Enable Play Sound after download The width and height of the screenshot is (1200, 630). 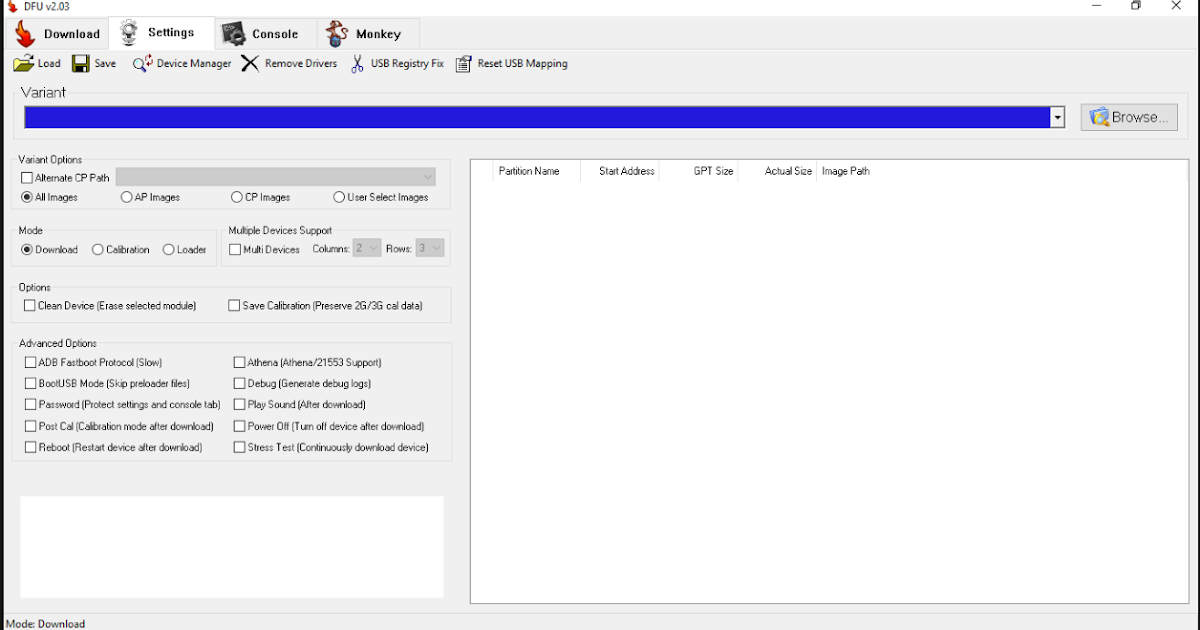click(238, 404)
